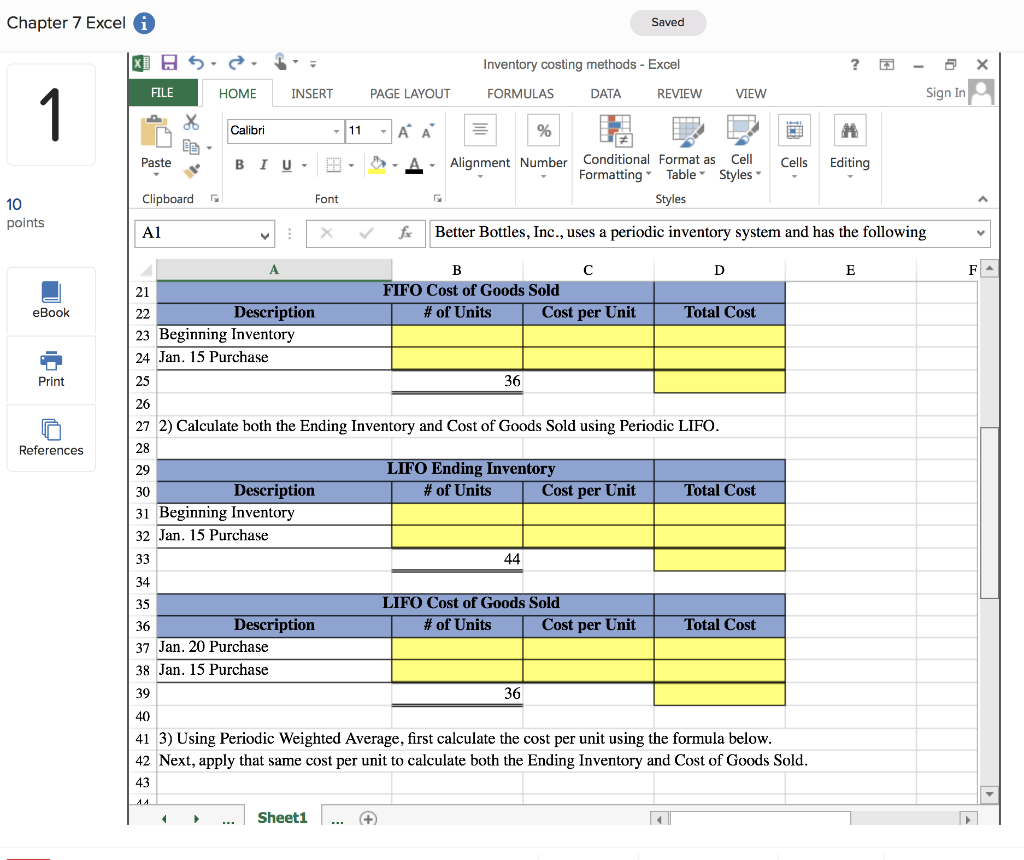Viewport: 1024px width, 860px height.
Task: Click the Copy icon
Action: coord(191,147)
